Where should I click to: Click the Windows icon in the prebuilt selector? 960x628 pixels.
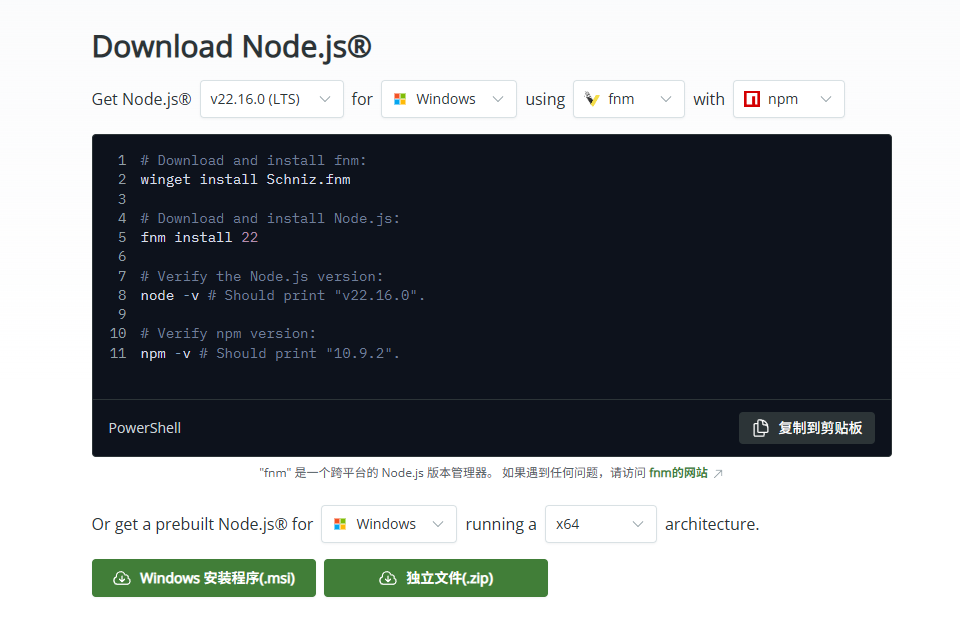[x=338, y=524]
